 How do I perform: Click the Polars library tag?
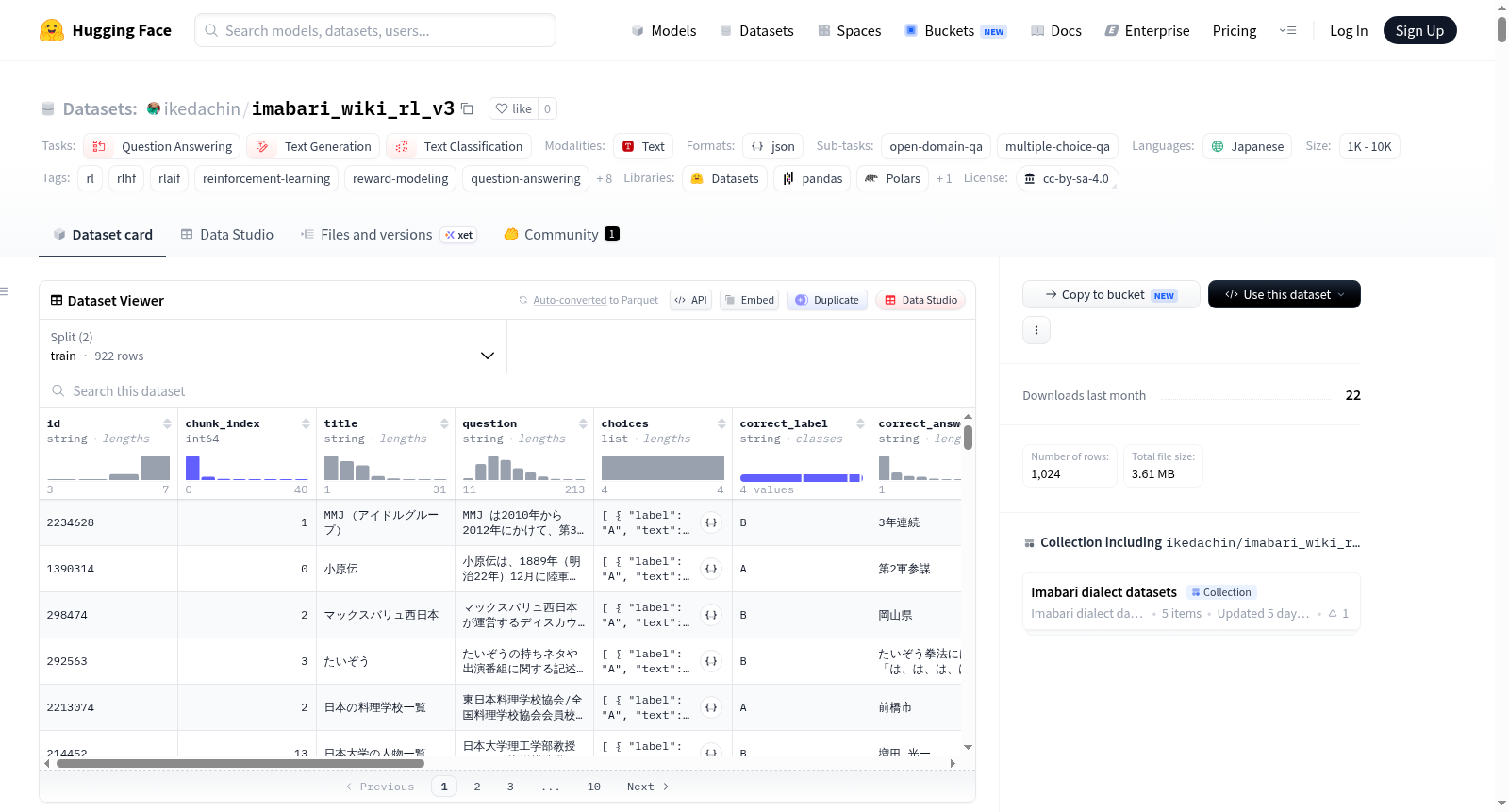[892, 178]
